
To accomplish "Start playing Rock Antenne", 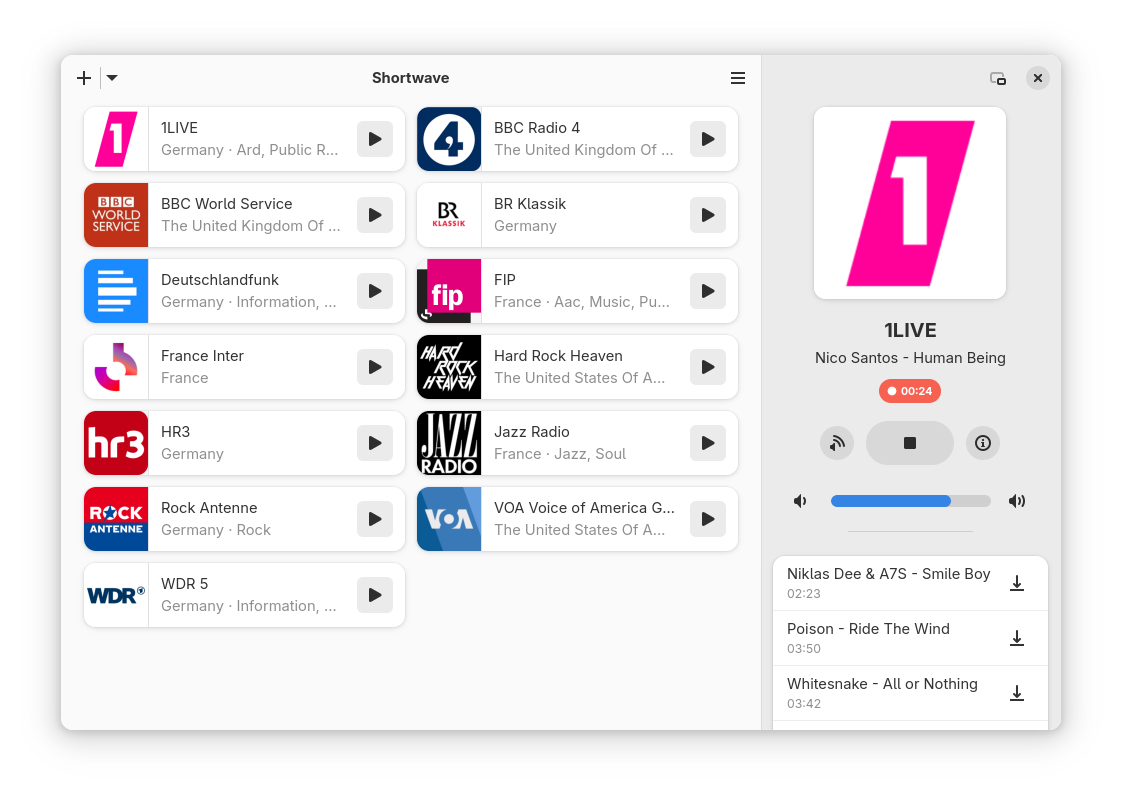I will pyautogui.click(x=375, y=519).
